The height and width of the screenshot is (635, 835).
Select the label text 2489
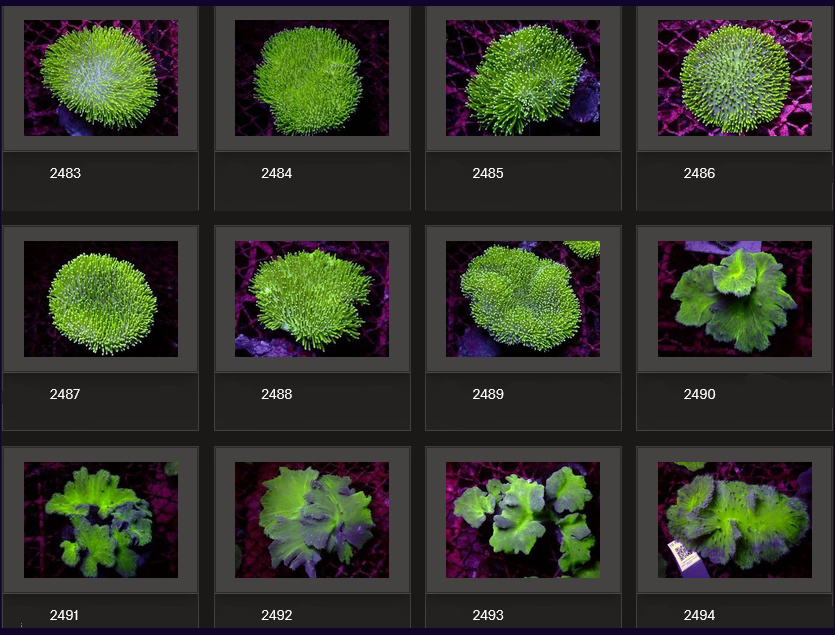pos(488,394)
